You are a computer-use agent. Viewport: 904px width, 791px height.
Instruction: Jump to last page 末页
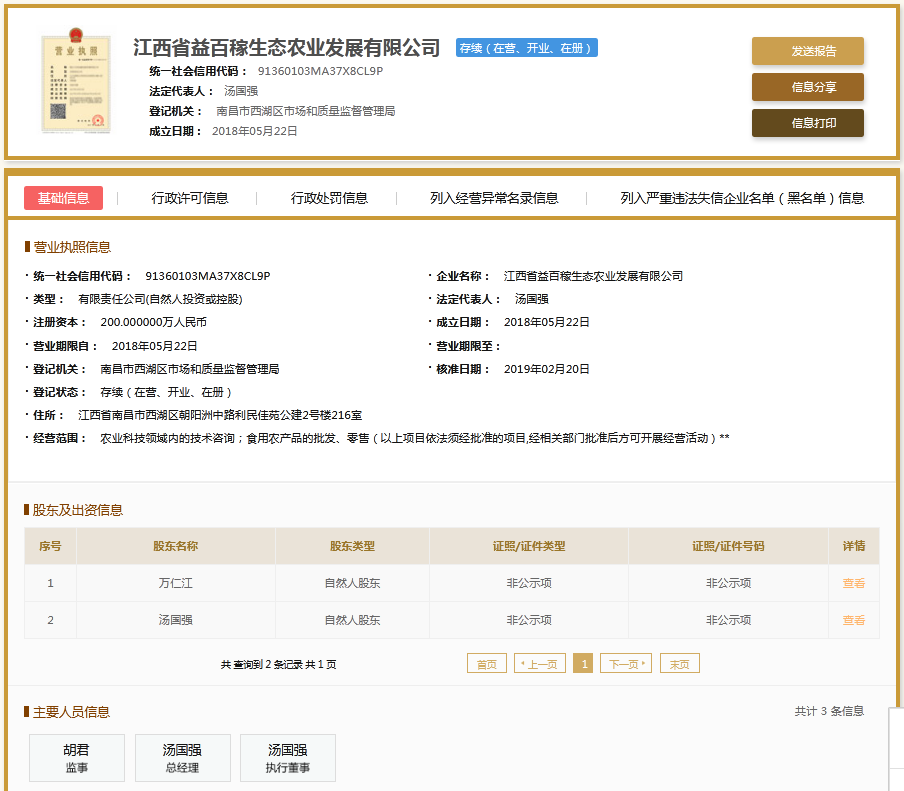coord(680,664)
